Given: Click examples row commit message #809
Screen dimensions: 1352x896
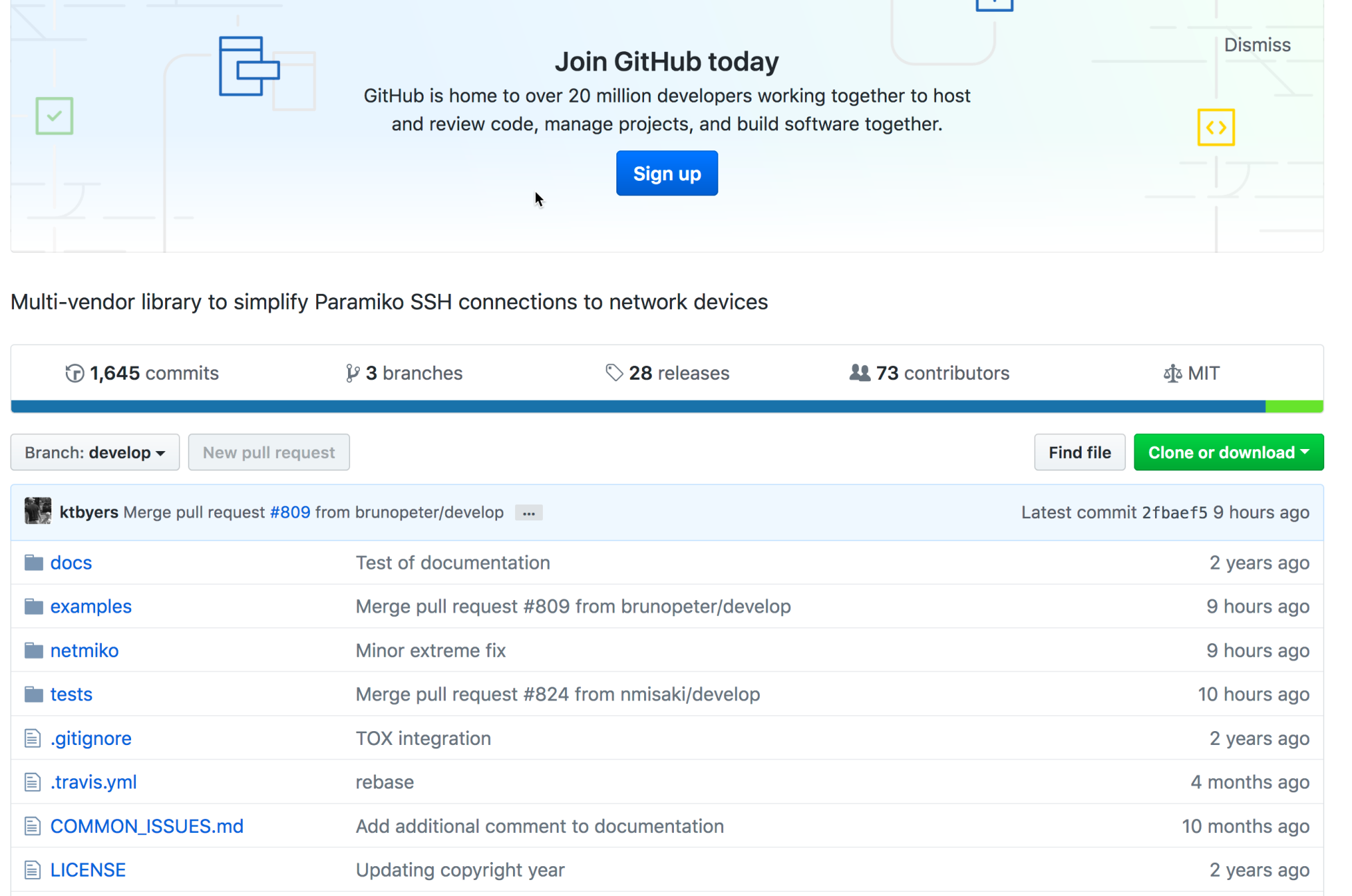Looking at the screenshot, I should tap(573, 606).
